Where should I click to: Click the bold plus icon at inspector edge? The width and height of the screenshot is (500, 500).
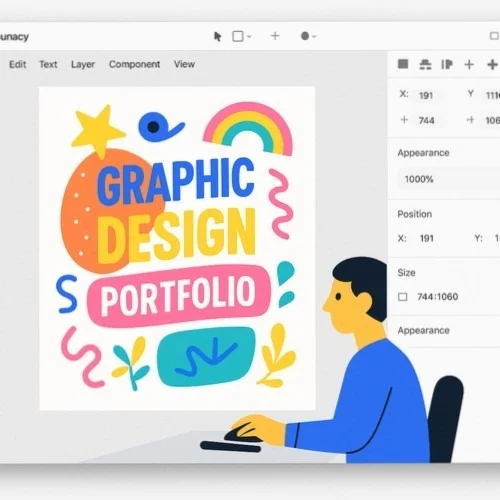tap(493, 64)
